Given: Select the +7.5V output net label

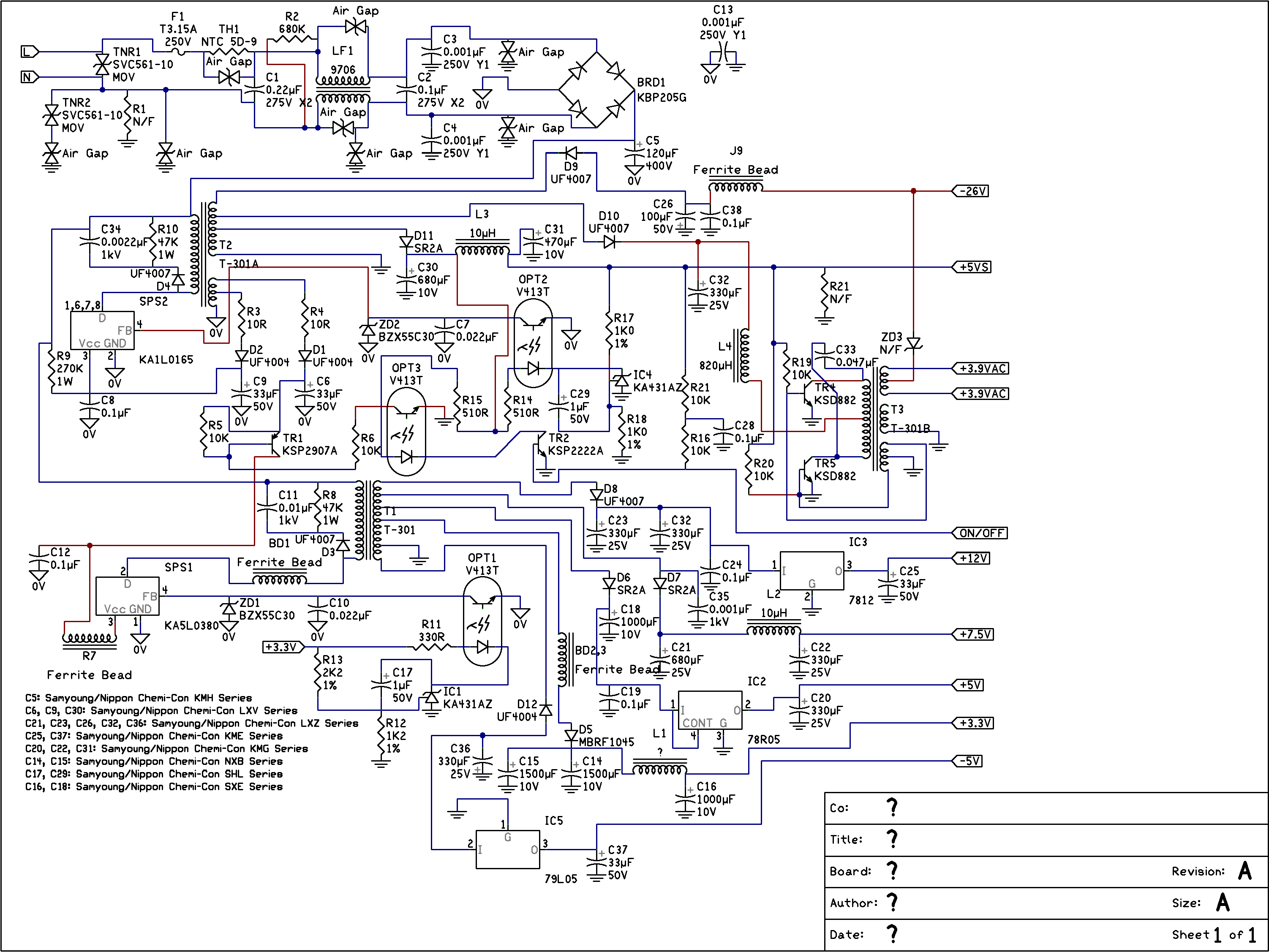Looking at the screenshot, I should tap(974, 634).
